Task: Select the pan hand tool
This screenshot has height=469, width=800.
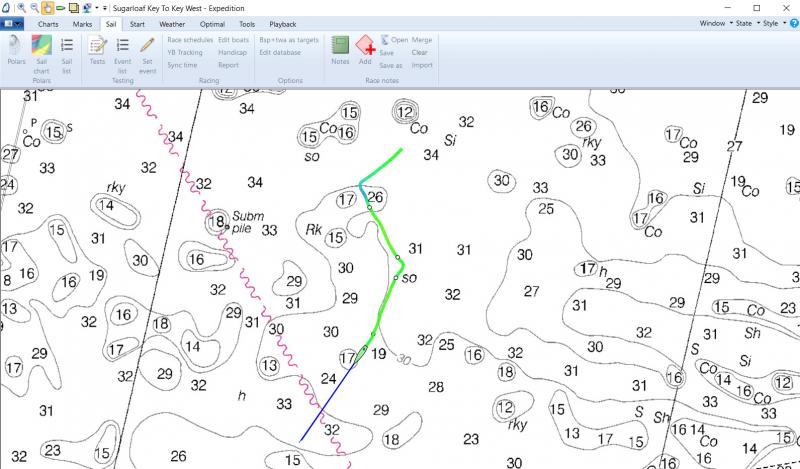Action: [x=48, y=7]
